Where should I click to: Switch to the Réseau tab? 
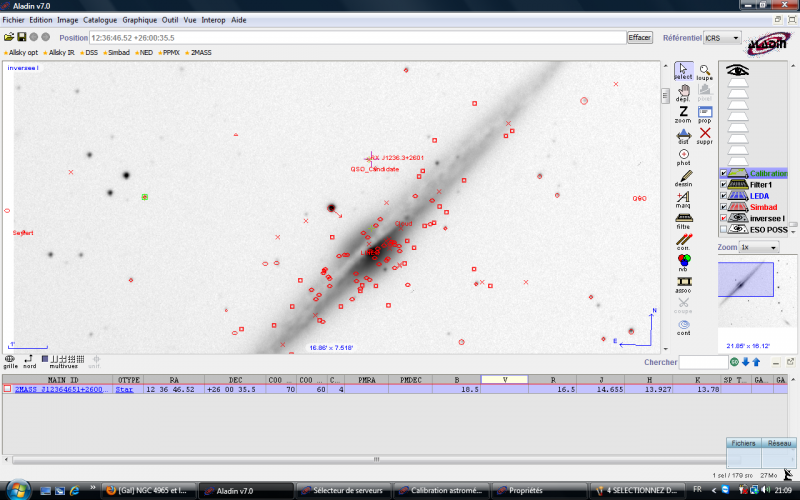coord(779,443)
